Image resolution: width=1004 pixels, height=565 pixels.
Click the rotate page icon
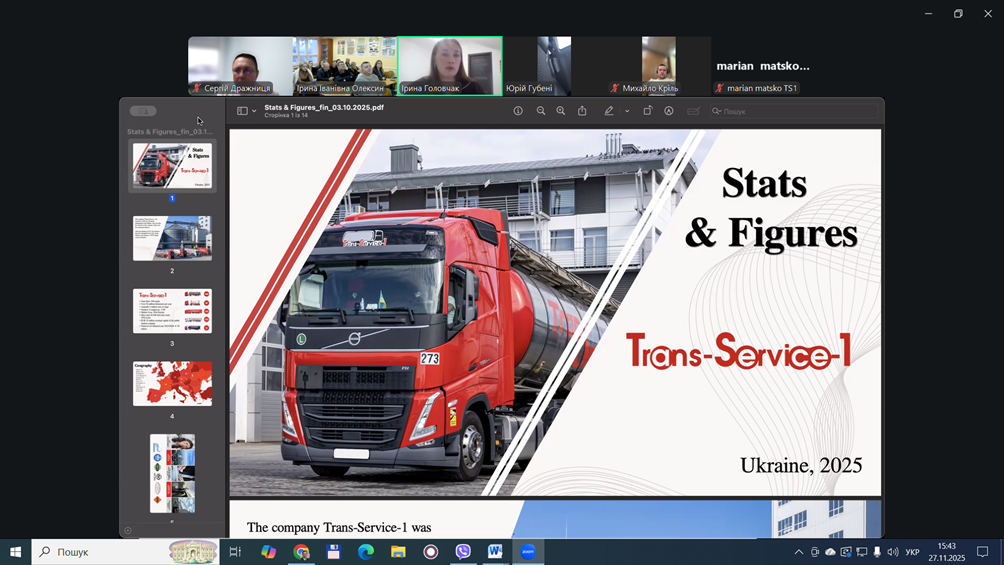coord(647,111)
